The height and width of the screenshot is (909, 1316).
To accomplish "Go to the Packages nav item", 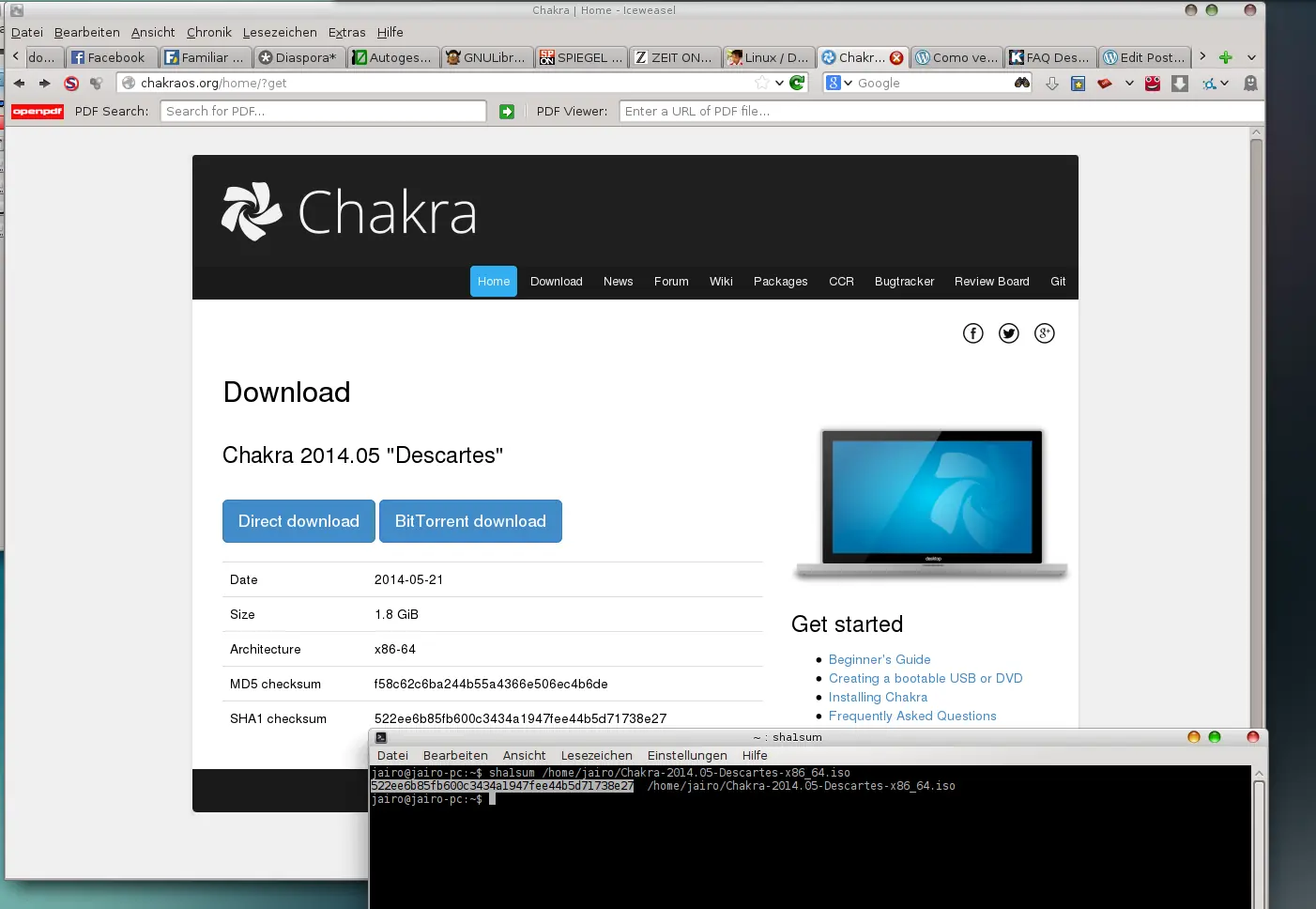I will (780, 282).
